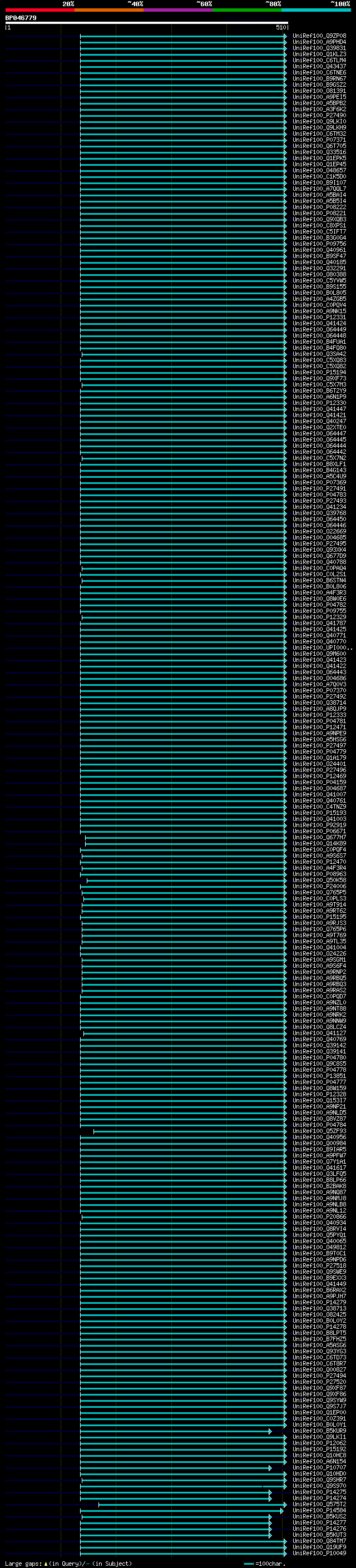Open hit UniRef100_Q9ZP08
The height and width of the screenshot is (1568, 356).
pyautogui.click(x=319, y=36)
